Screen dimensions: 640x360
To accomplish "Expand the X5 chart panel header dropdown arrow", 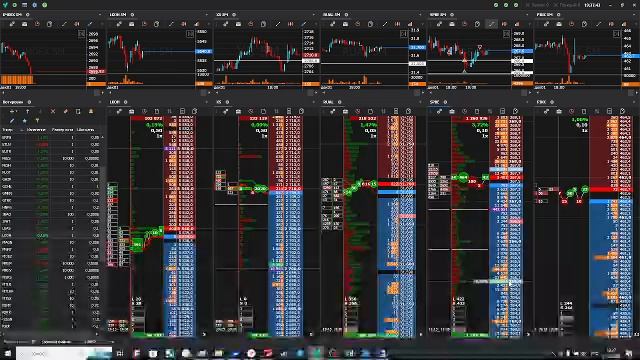I will point(314,15).
